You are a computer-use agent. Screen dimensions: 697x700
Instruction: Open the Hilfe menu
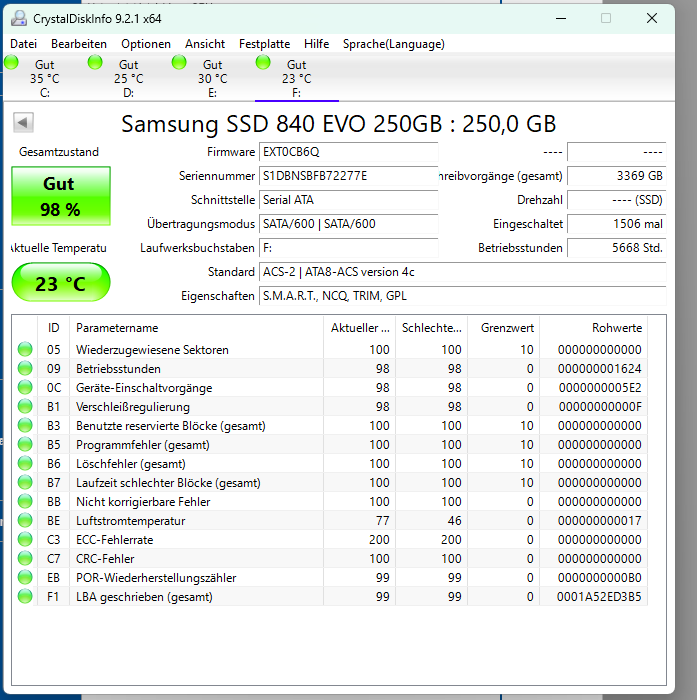click(317, 44)
